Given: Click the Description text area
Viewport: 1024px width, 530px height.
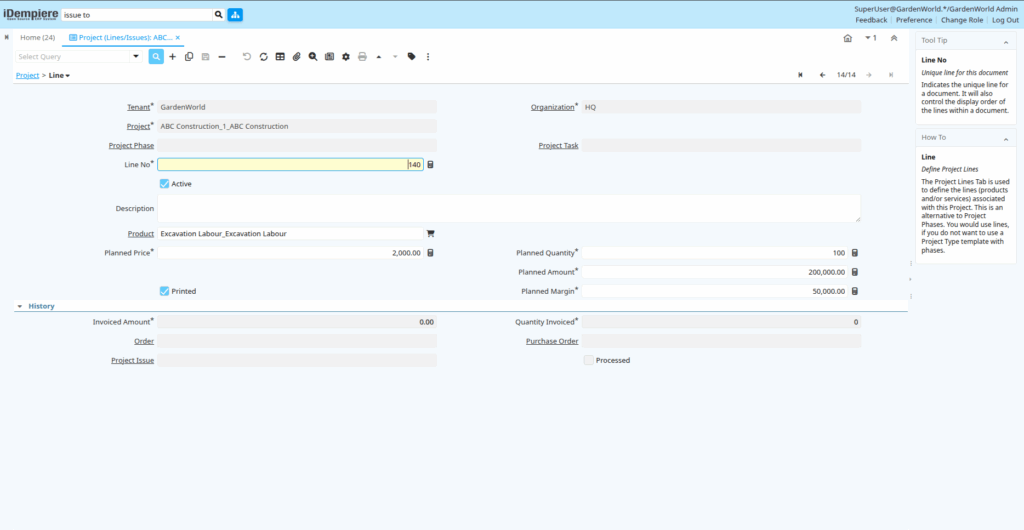Looking at the screenshot, I should tap(509, 208).
